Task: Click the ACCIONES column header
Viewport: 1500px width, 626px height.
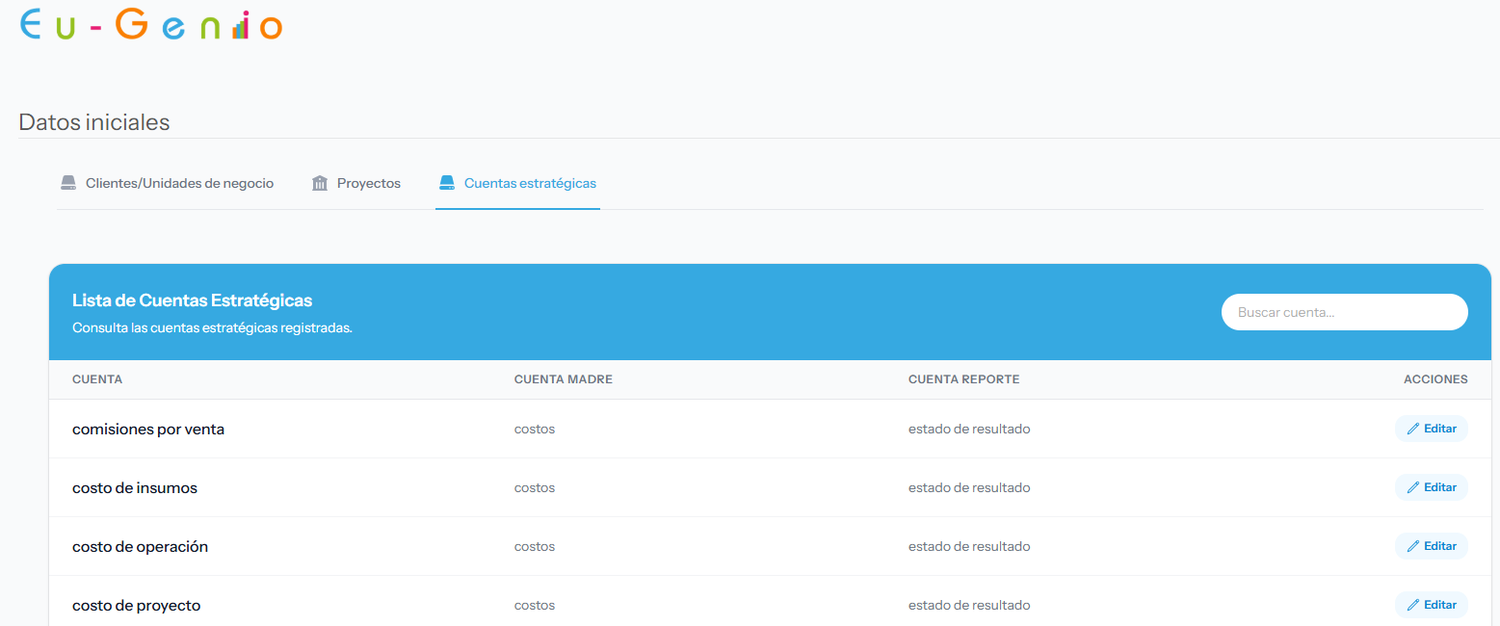Action: (1436, 380)
